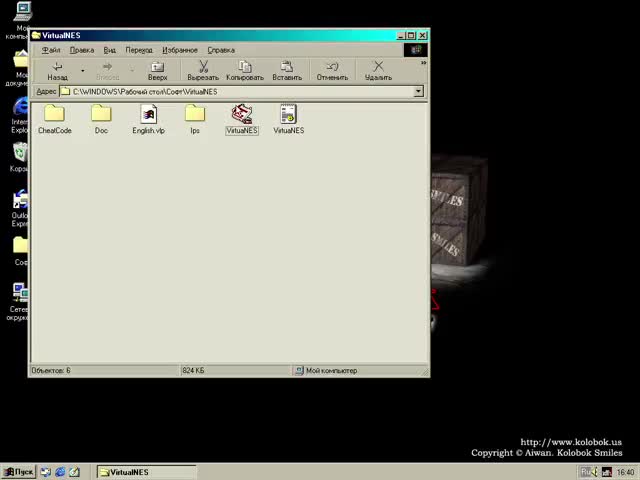This screenshot has height=480, width=640.
Task: Select the Doc folder
Action: tap(101, 115)
